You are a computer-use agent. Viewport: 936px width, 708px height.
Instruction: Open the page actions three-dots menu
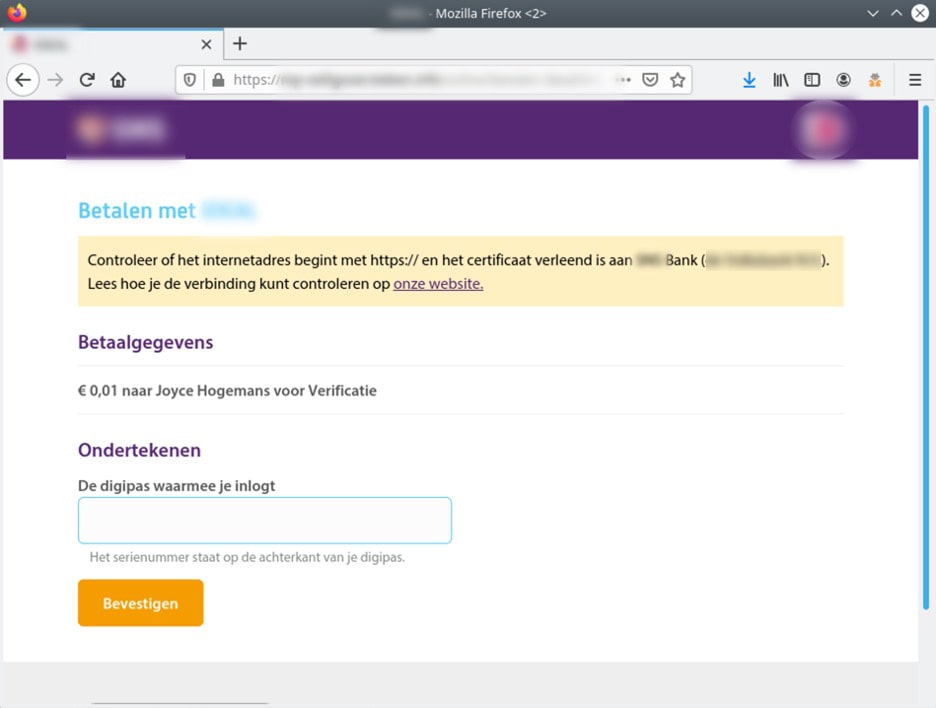pos(624,80)
